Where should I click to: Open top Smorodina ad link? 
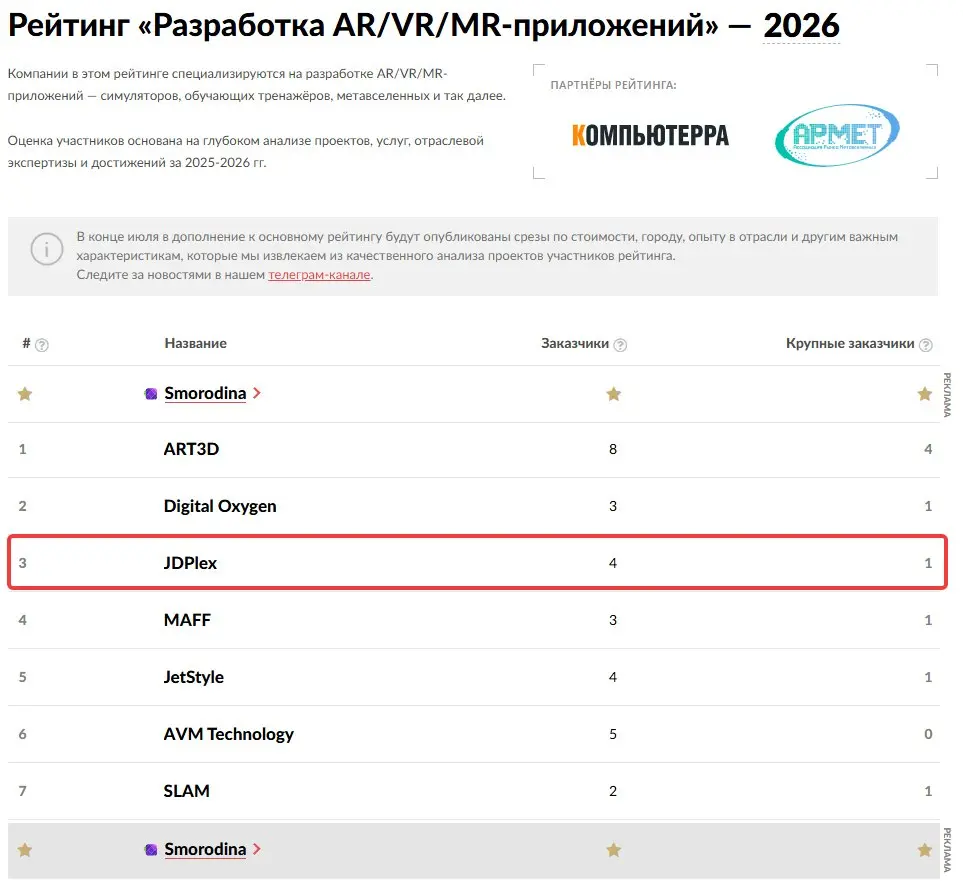point(205,393)
